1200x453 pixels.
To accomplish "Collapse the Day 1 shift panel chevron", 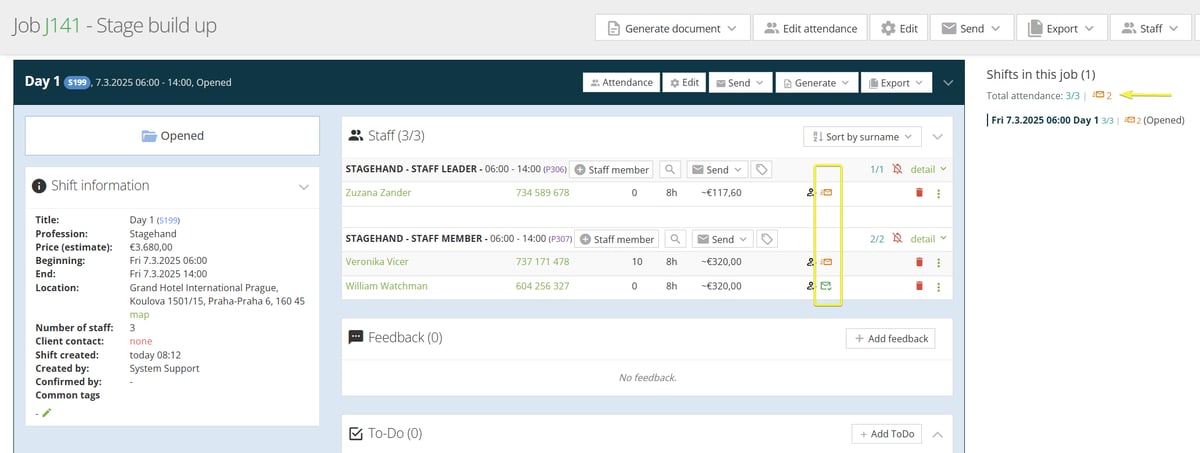I will point(948,83).
